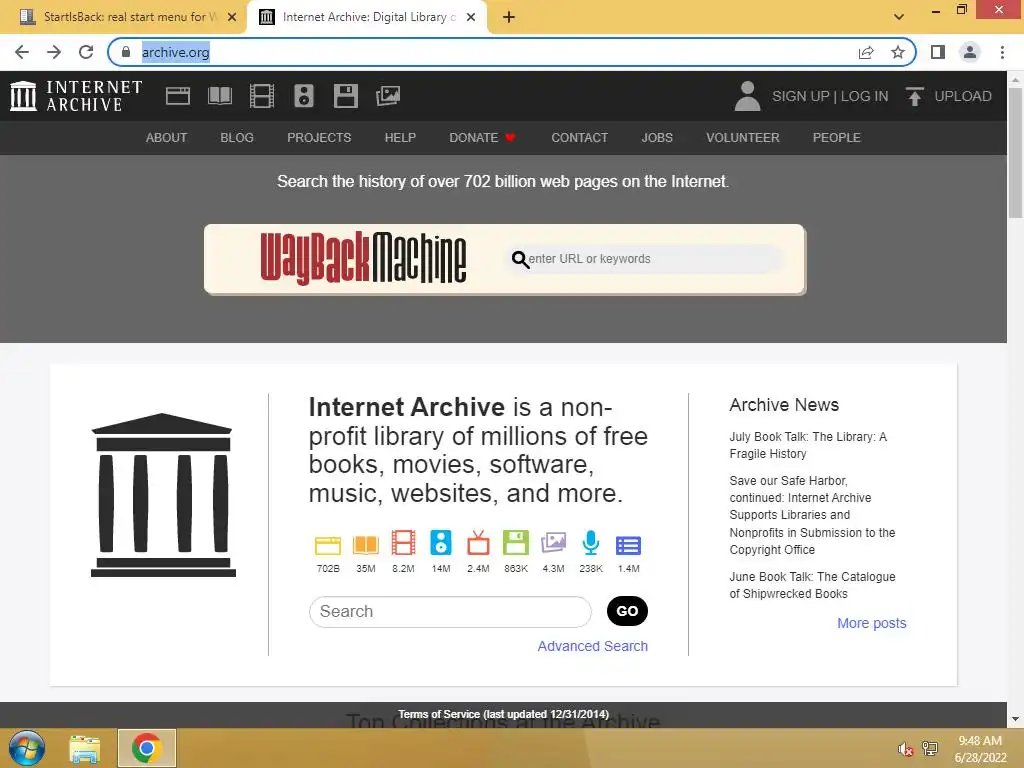1024x768 pixels.
Task: Close the StartIsBack tab
Action: [232, 17]
